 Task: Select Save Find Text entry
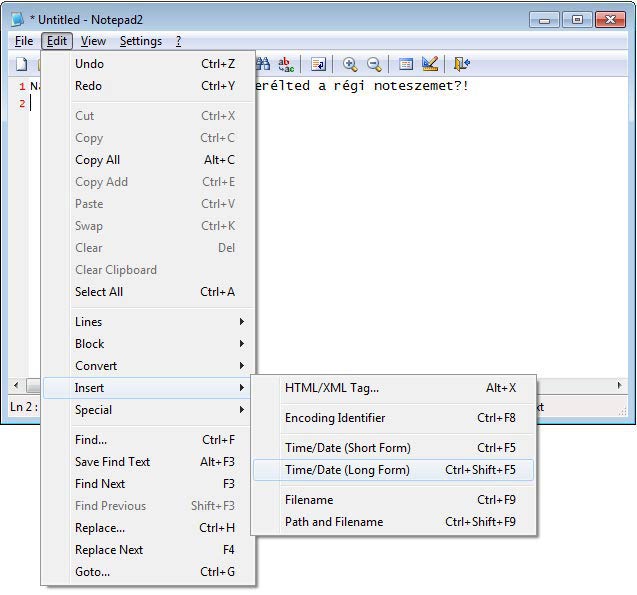click(149, 462)
